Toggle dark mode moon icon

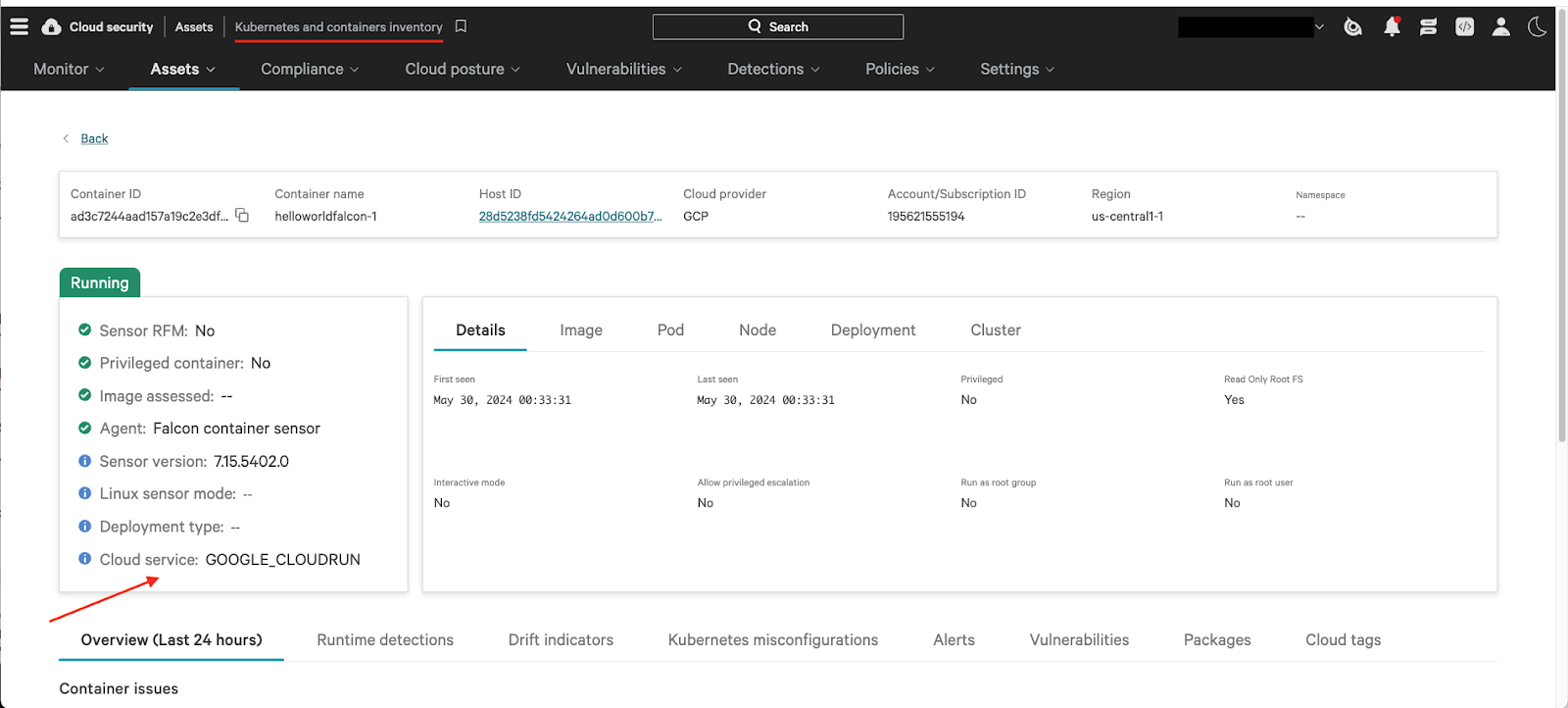(1537, 26)
